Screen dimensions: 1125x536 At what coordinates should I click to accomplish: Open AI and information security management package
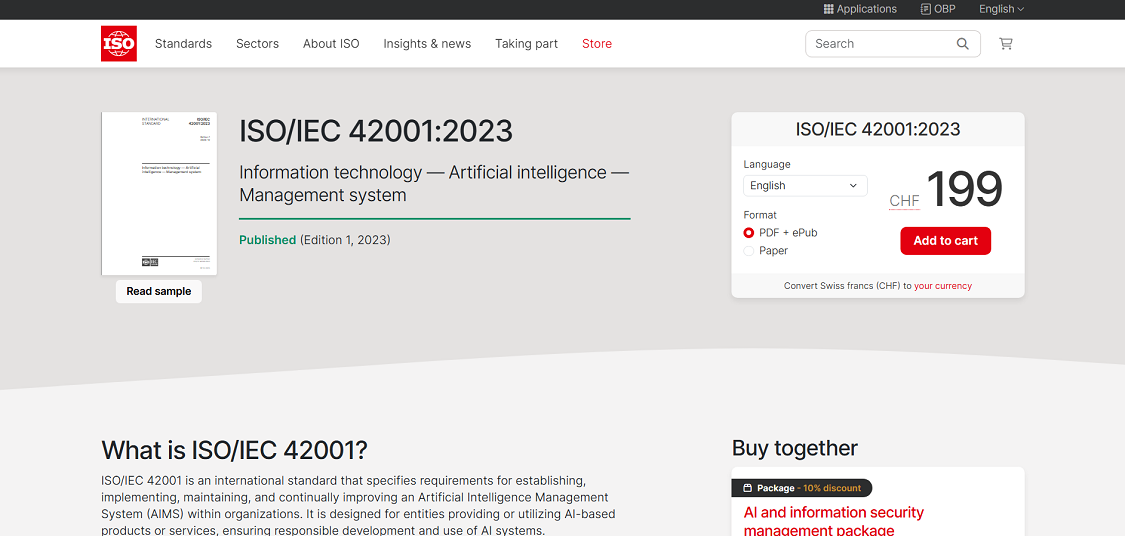(834, 522)
